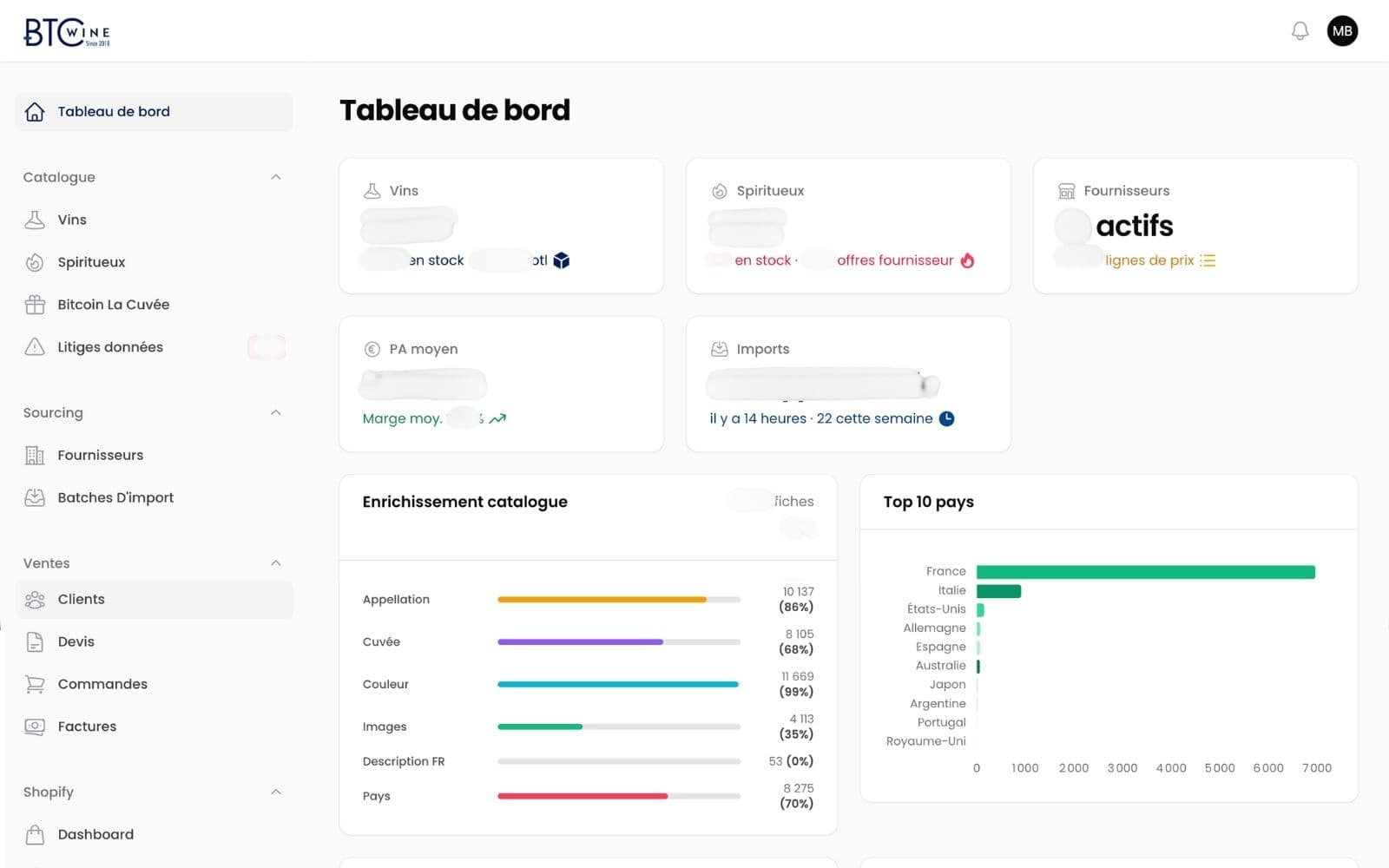Click the Spiritueux sidebar icon

pyautogui.click(x=35, y=262)
